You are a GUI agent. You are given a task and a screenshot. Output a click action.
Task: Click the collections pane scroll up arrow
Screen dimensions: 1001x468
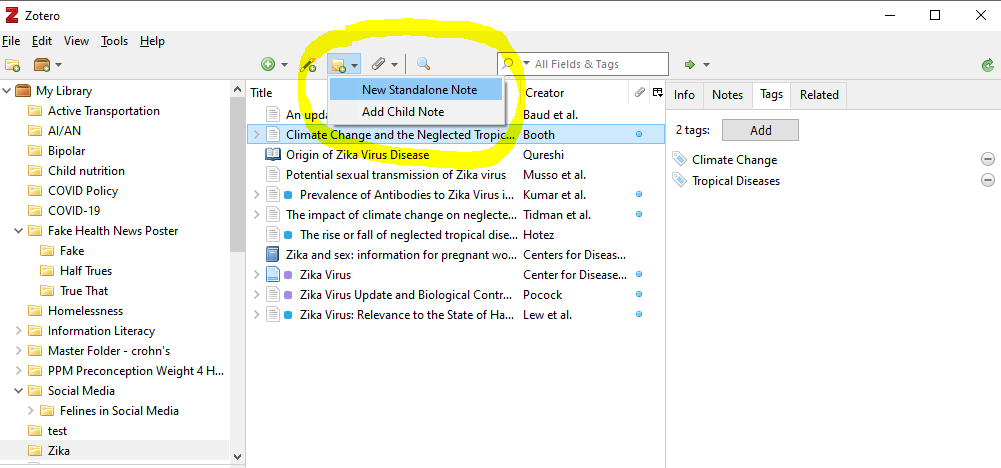(x=237, y=89)
